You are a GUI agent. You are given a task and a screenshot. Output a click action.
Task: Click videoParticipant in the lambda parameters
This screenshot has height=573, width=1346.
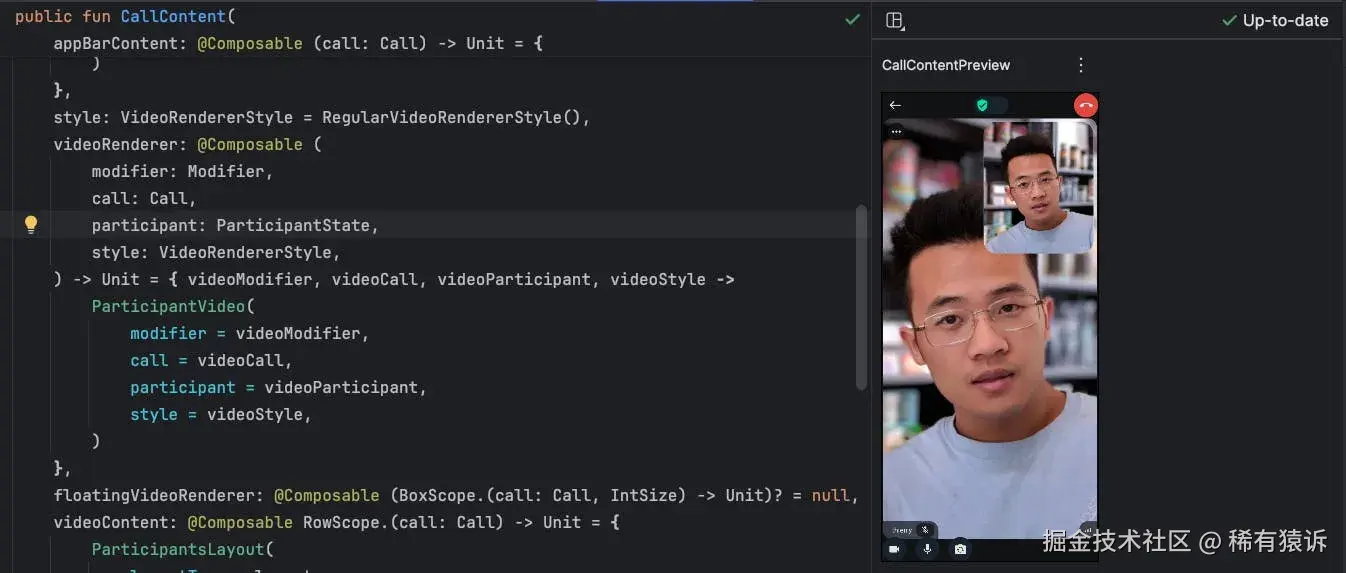pyautogui.click(x=514, y=279)
